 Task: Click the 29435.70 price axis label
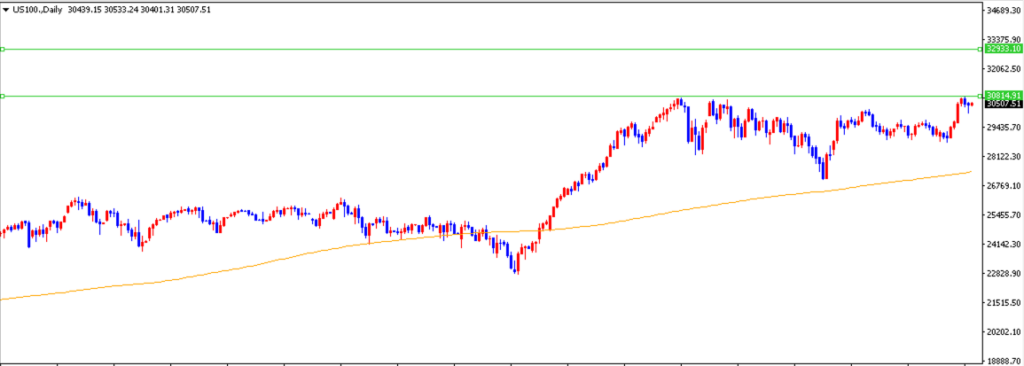(x=1004, y=127)
